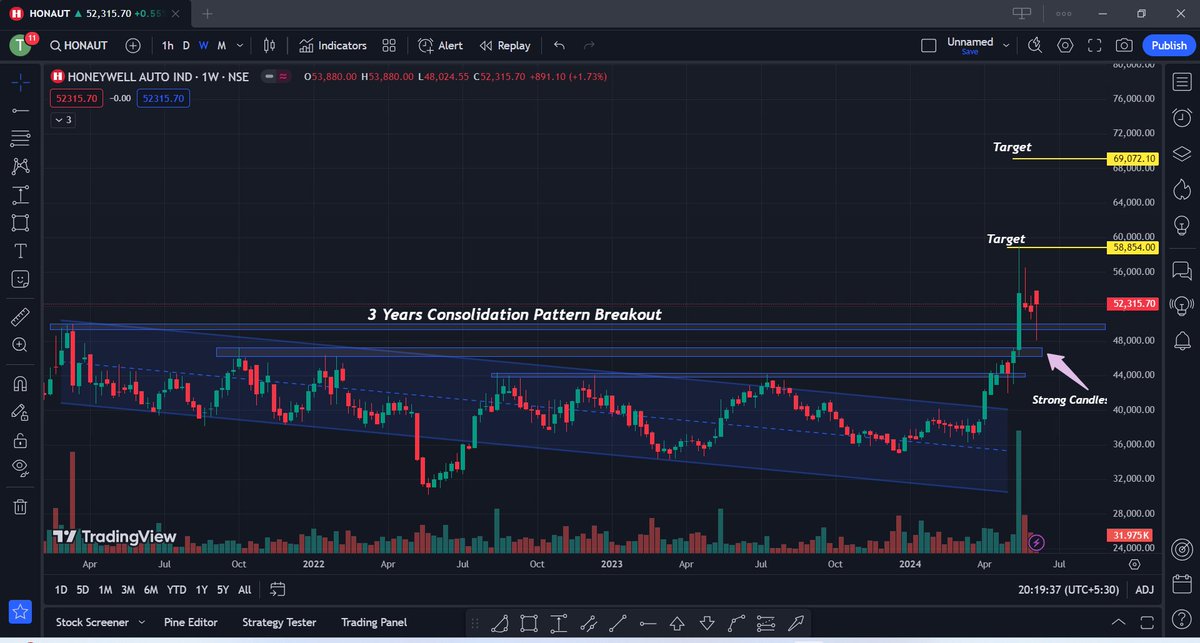
Task: Open the forecasting and measurement tools
Action: (x=20, y=194)
